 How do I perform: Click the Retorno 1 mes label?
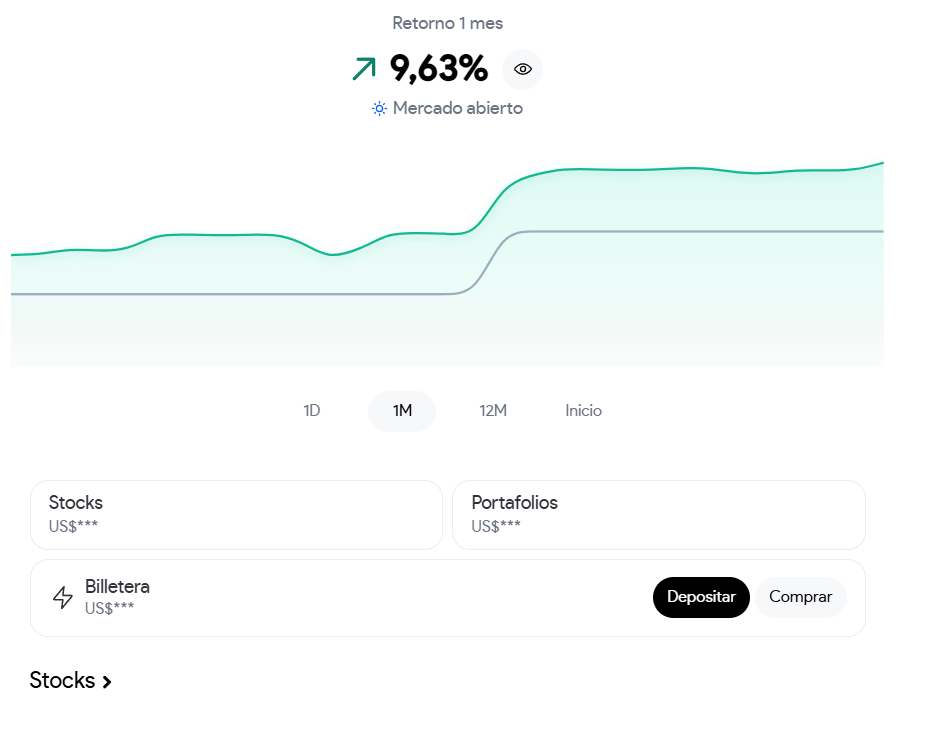pos(447,23)
